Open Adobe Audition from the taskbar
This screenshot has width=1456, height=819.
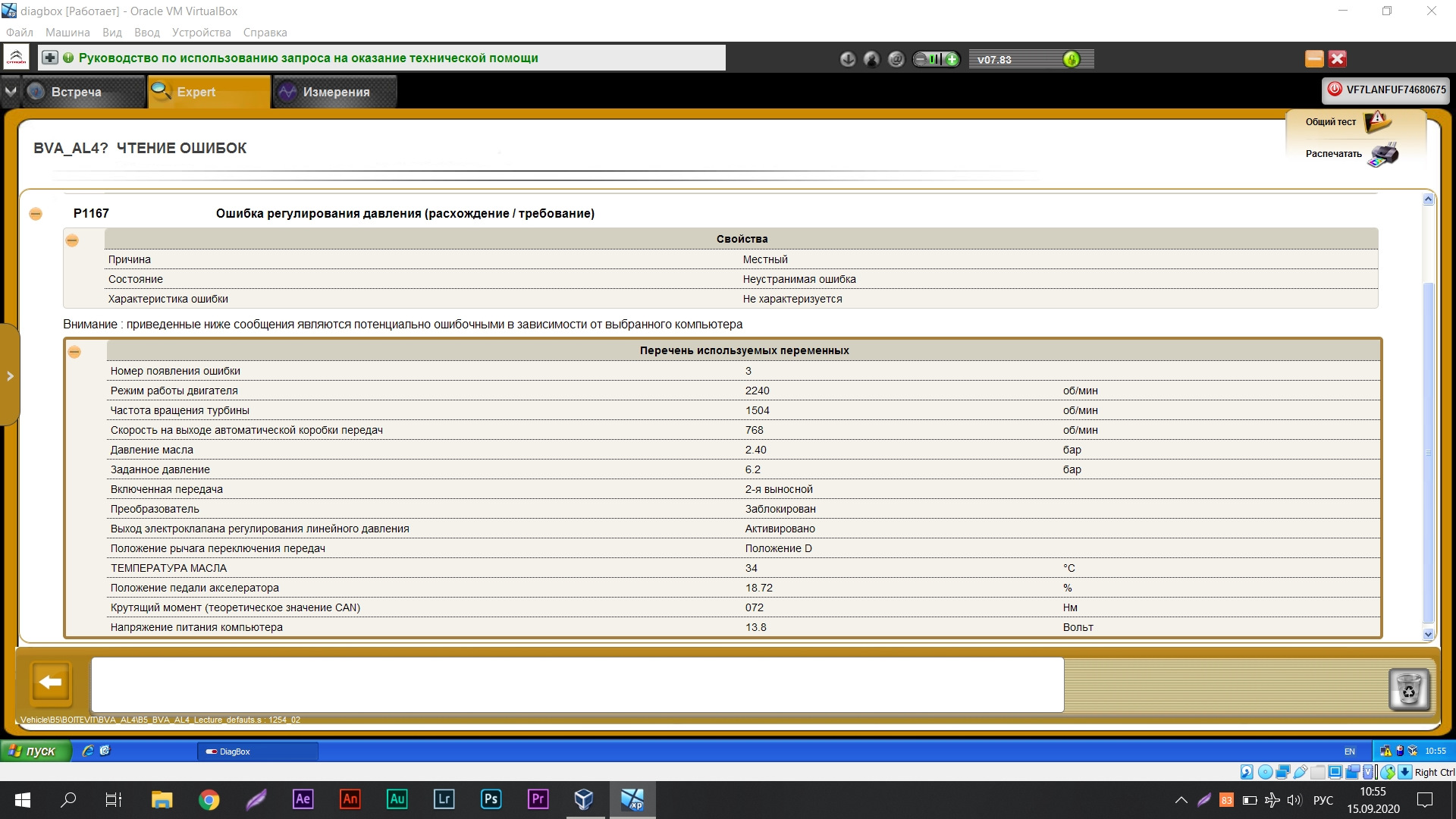tap(397, 799)
